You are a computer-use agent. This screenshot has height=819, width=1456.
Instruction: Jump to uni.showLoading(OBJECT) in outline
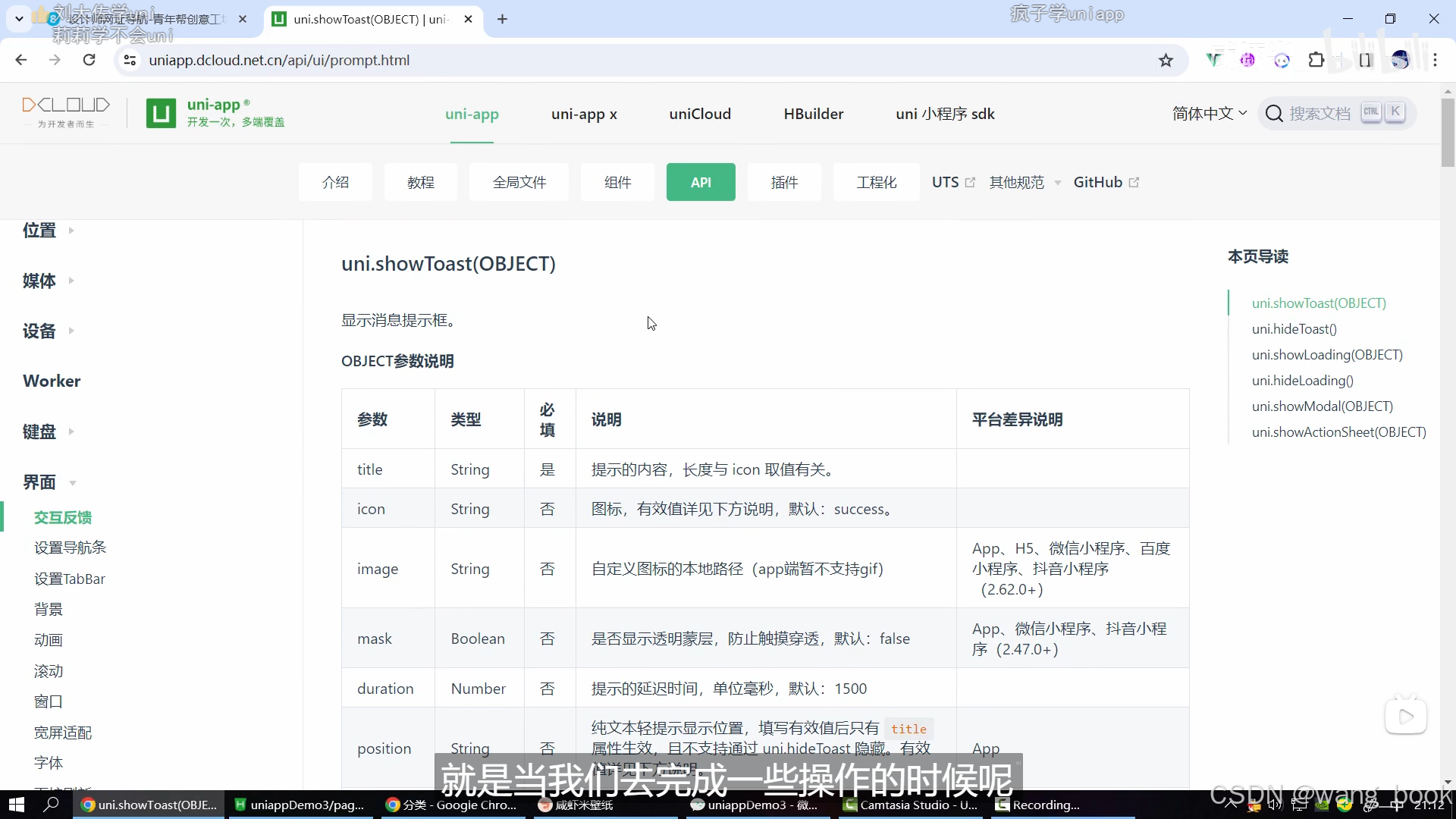[x=1327, y=355]
